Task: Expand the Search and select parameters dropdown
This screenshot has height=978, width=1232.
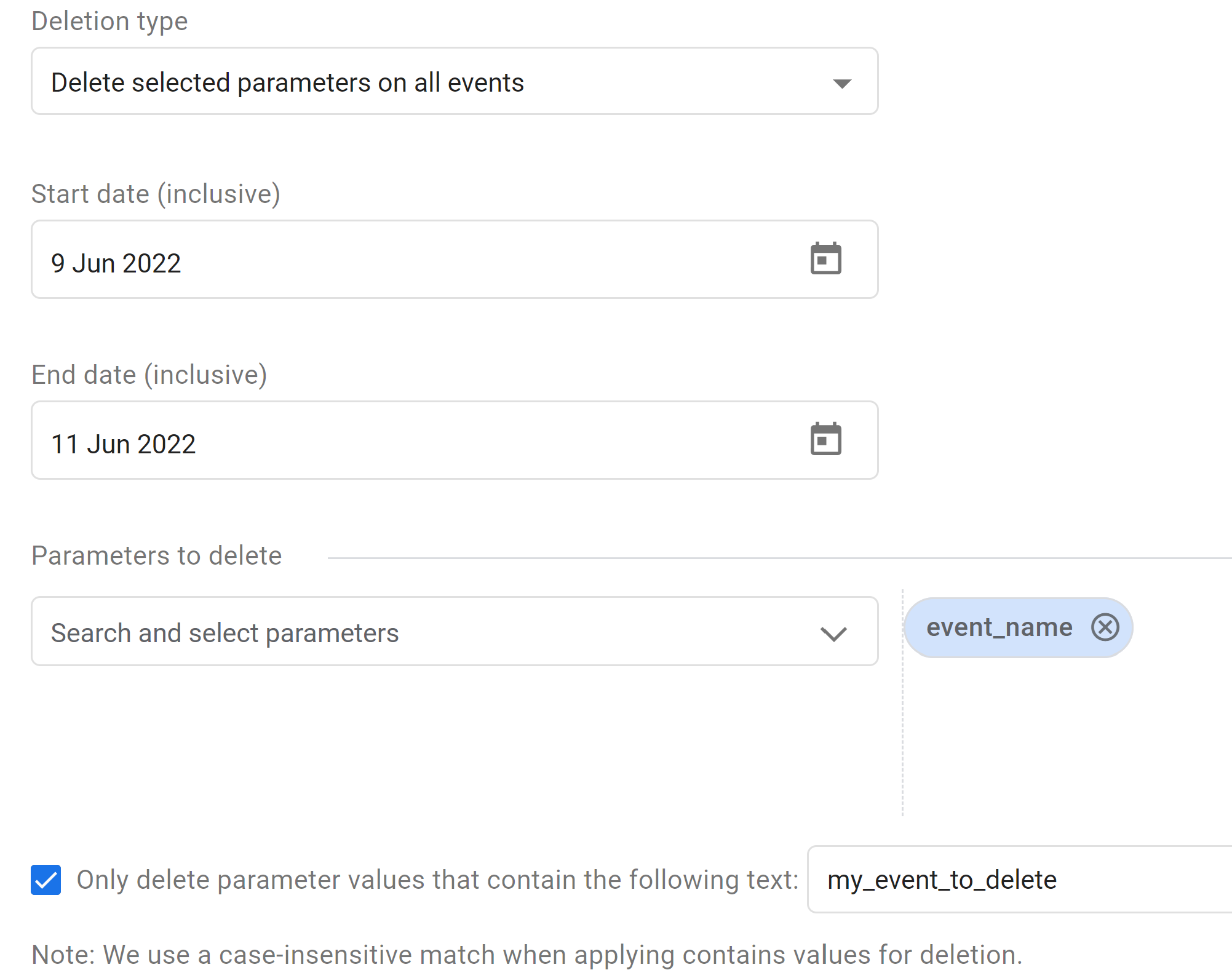Action: click(x=454, y=632)
